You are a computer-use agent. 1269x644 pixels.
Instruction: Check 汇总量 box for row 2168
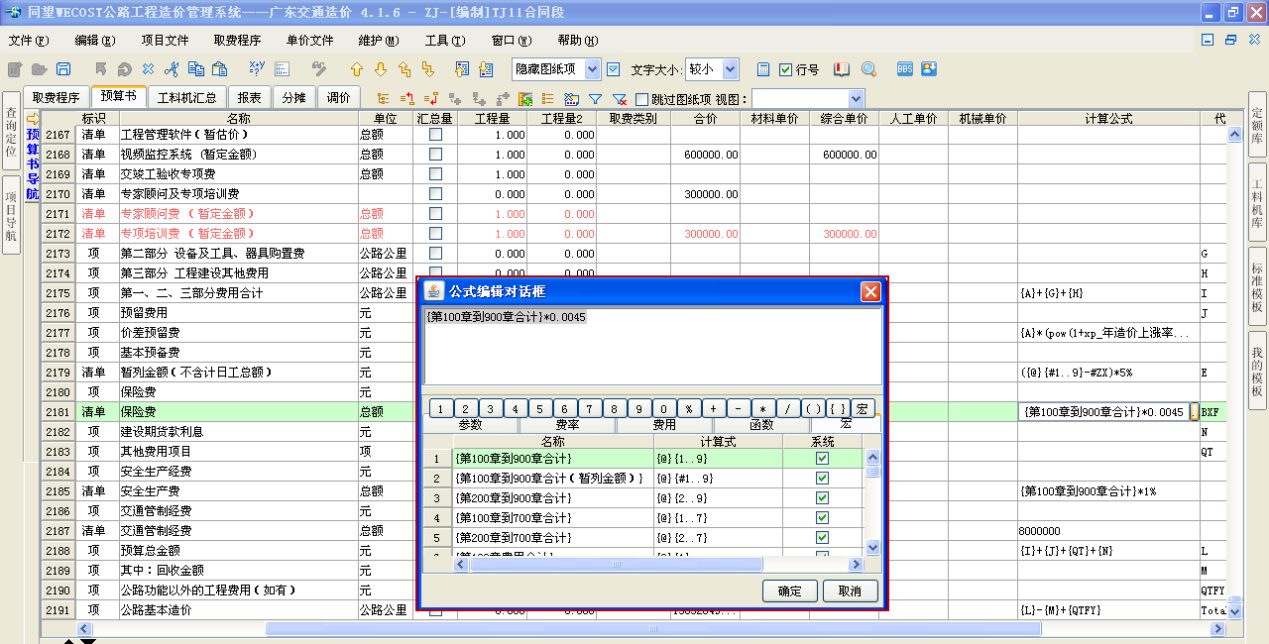[x=435, y=154]
